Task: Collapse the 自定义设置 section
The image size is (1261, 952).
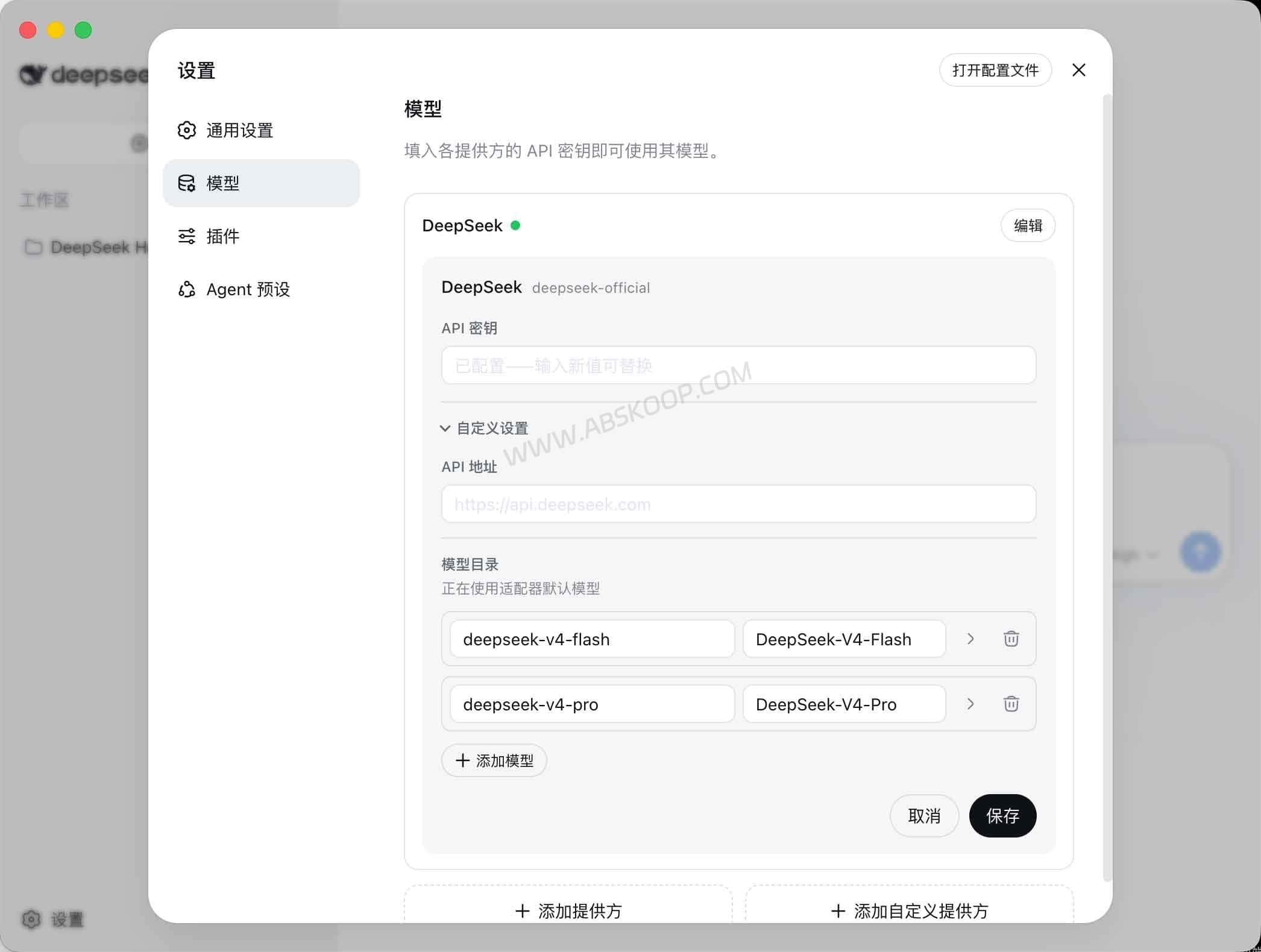Action: click(x=485, y=428)
